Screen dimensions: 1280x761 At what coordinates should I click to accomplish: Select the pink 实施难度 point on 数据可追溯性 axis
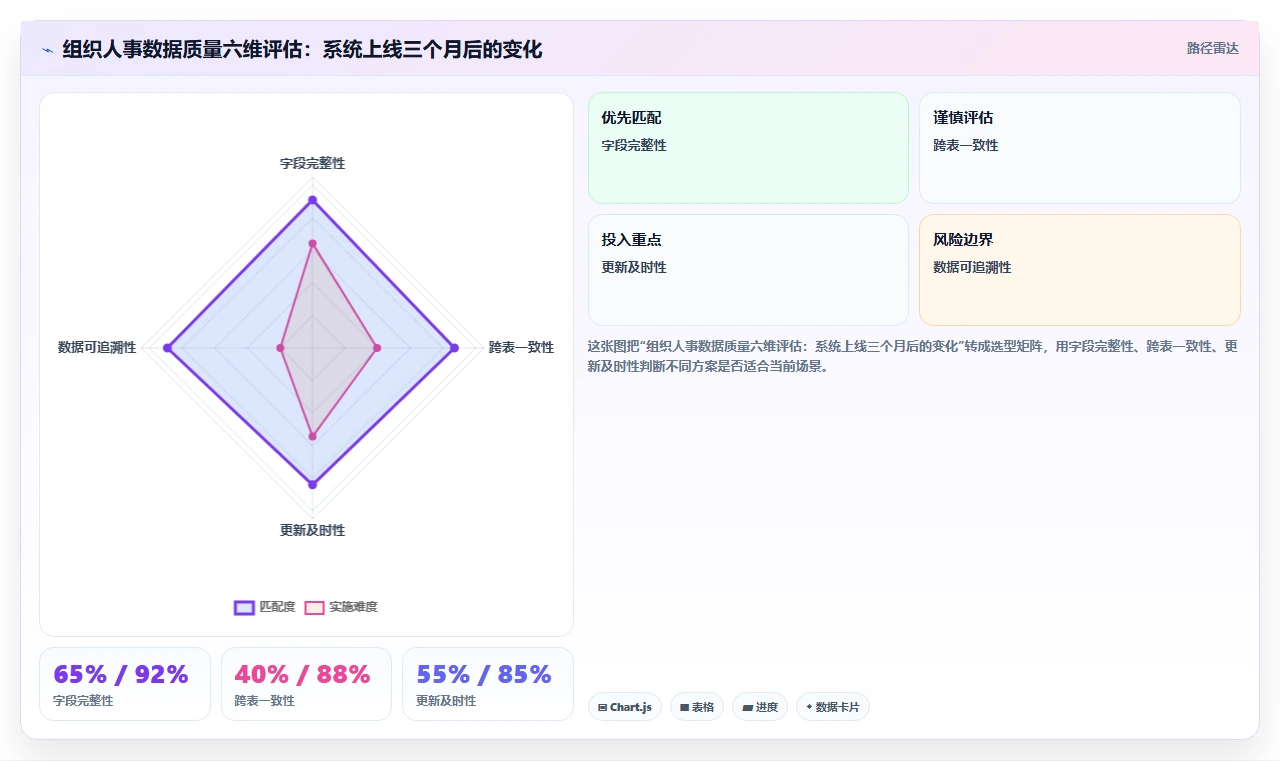pos(281,348)
